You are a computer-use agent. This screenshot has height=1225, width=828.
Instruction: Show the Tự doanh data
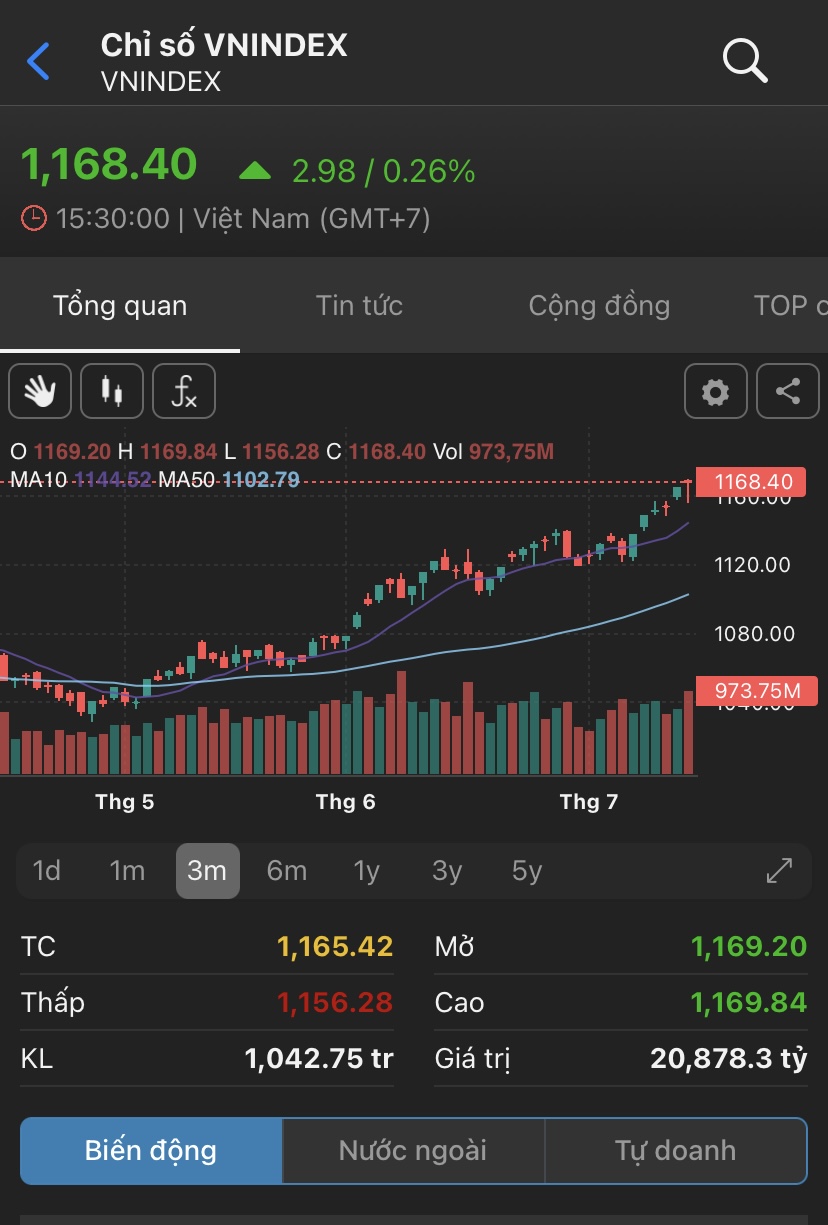pyautogui.click(x=675, y=1150)
